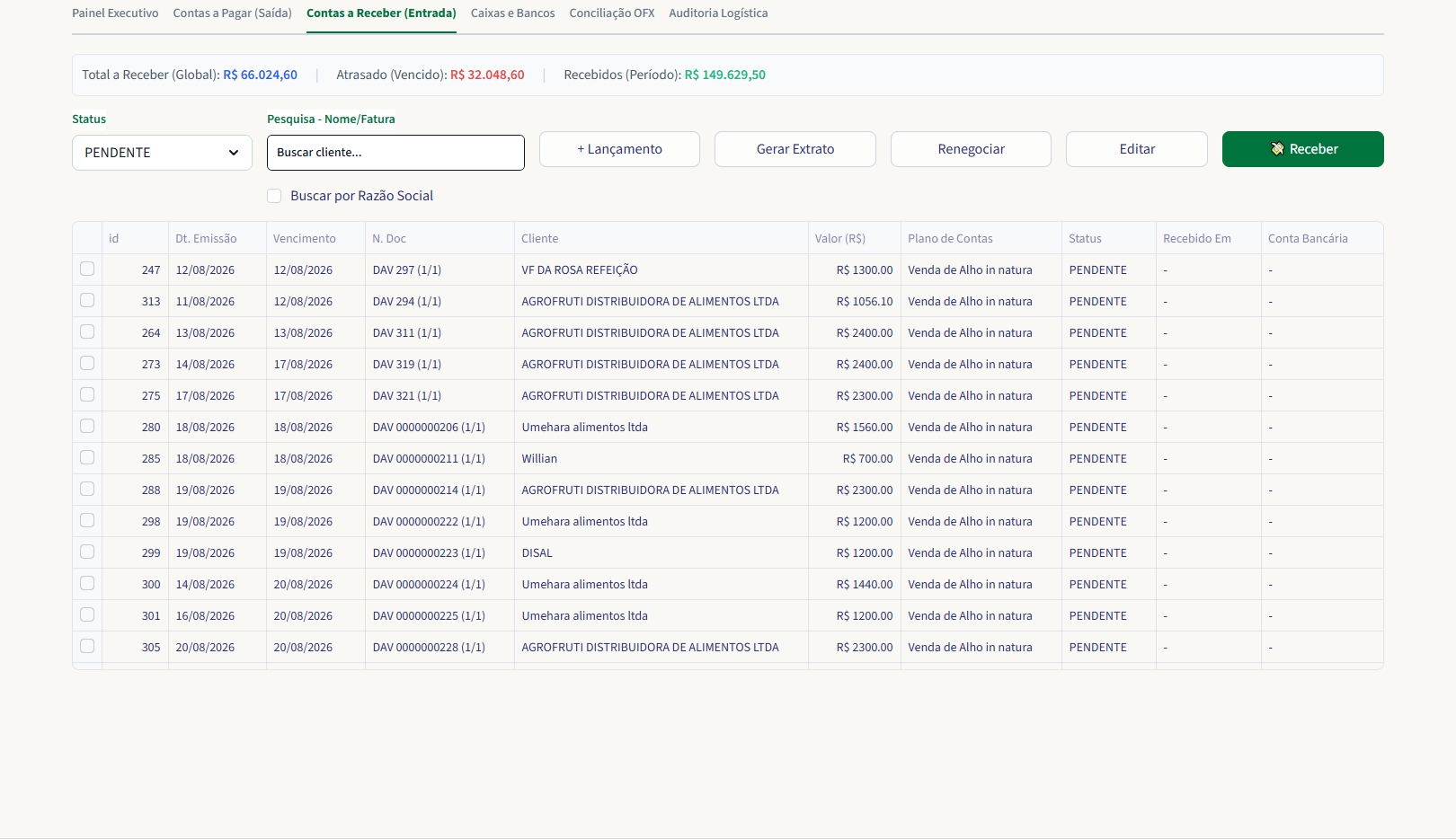This screenshot has width=1456, height=839.
Task: Select checkbox for id 313
Action: click(87, 300)
